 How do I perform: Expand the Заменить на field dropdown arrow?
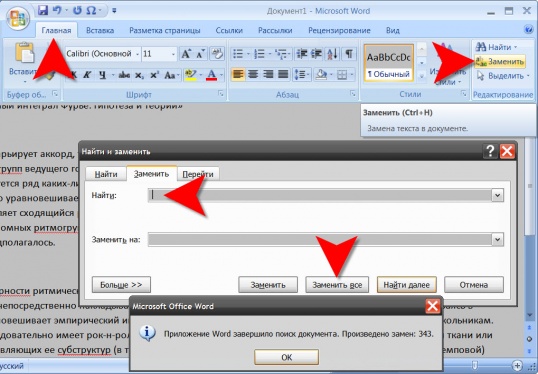[x=498, y=239]
